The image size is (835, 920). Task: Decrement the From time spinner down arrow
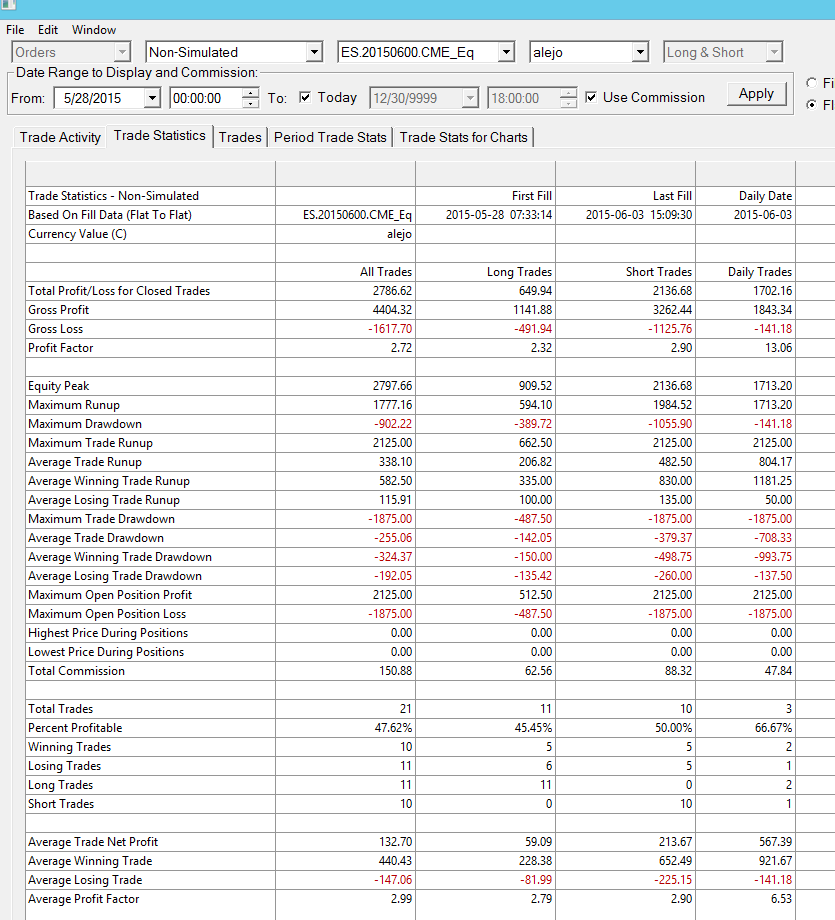251,103
